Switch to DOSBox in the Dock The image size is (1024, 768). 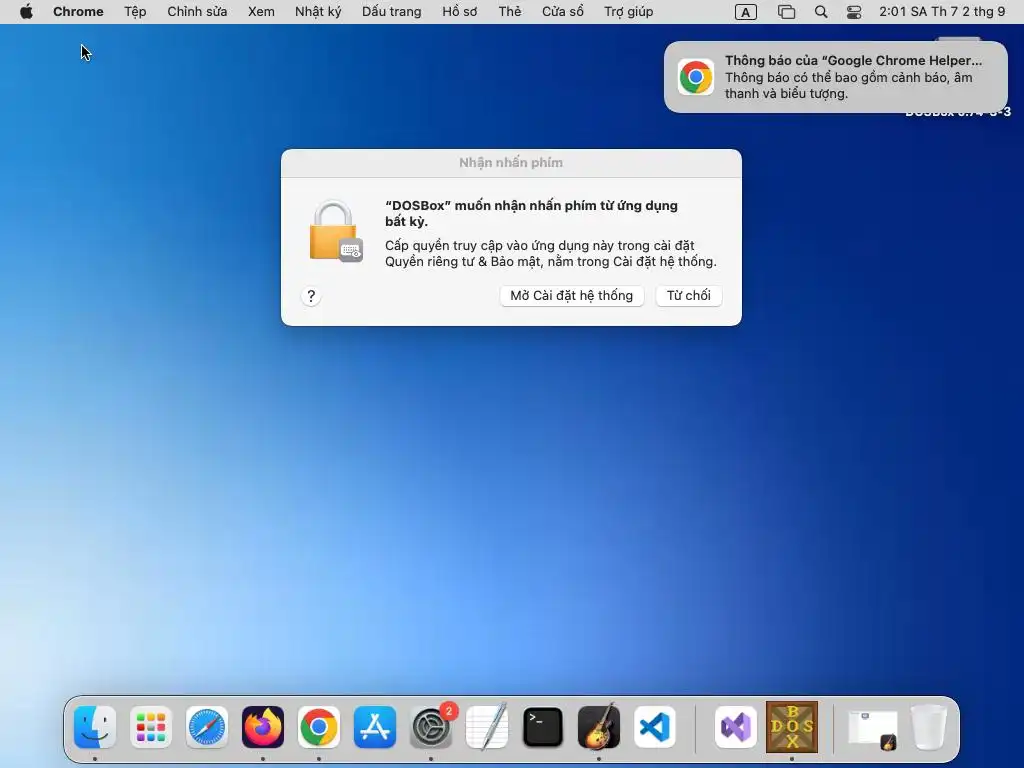pyautogui.click(x=792, y=727)
